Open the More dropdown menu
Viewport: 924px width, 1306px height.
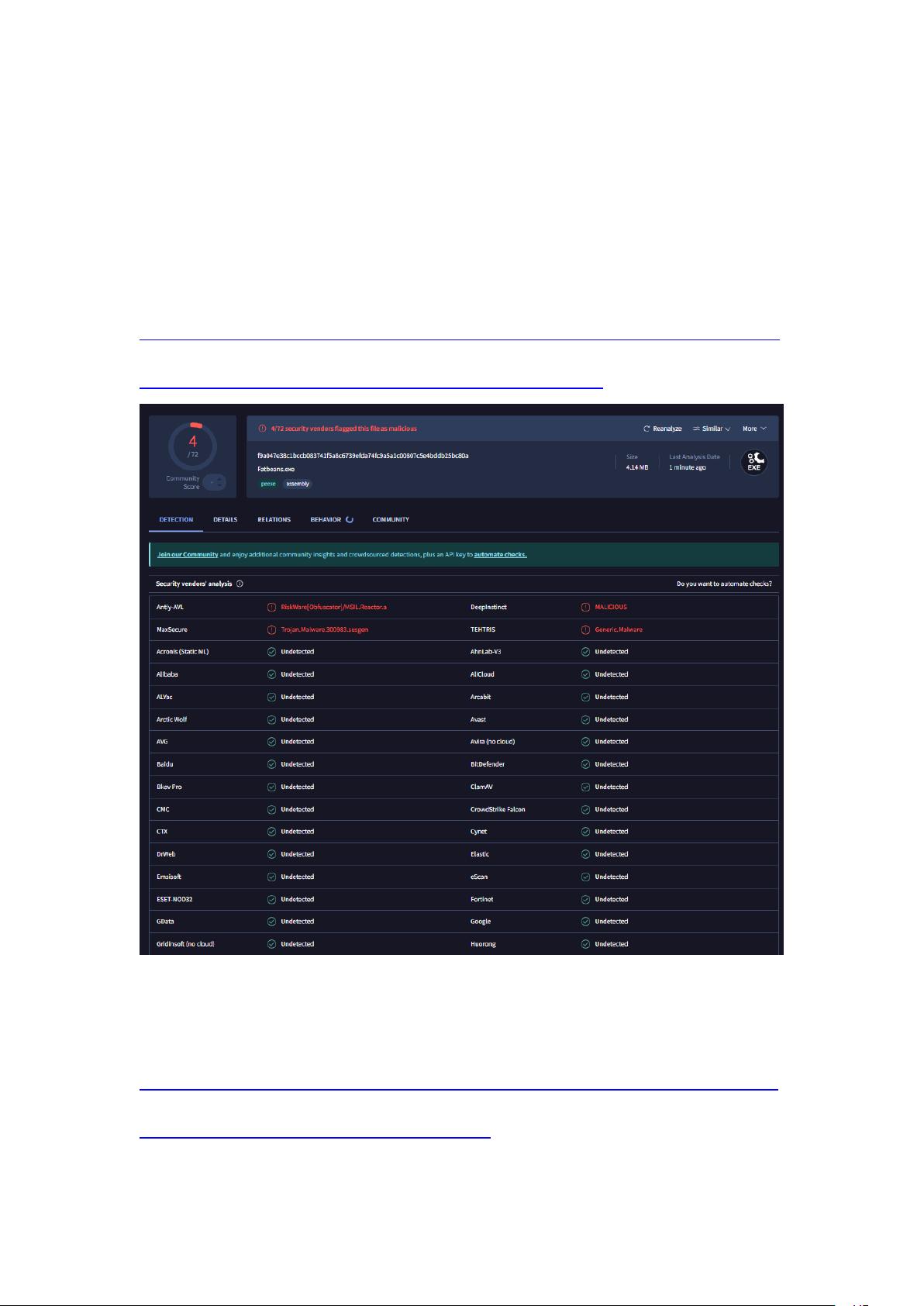[x=754, y=429]
